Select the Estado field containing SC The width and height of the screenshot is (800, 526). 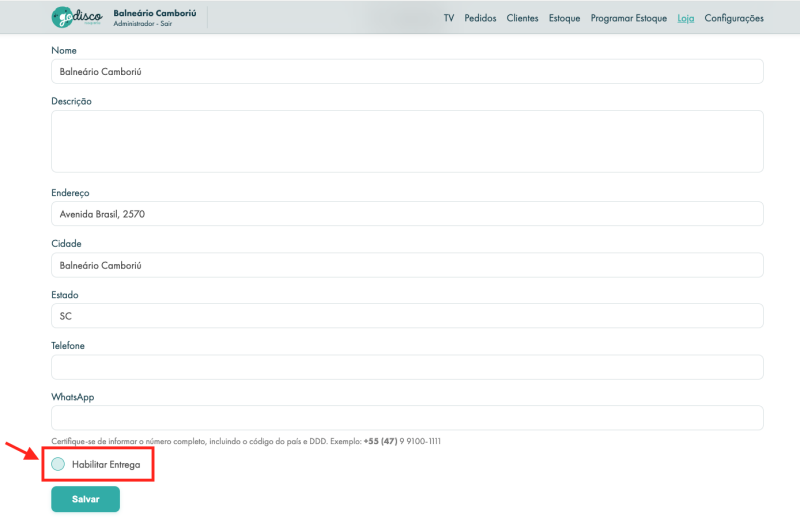(407, 316)
